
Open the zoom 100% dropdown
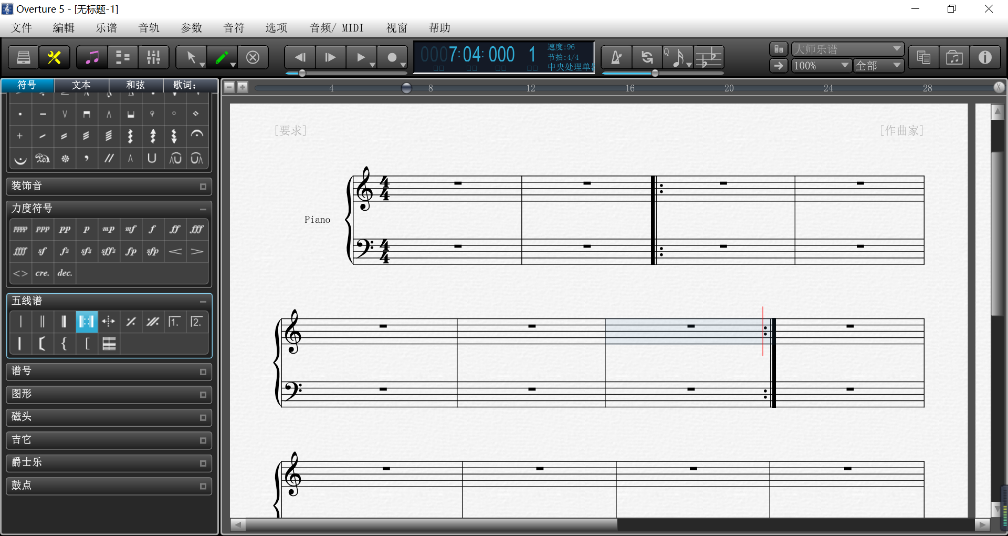coord(822,66)
